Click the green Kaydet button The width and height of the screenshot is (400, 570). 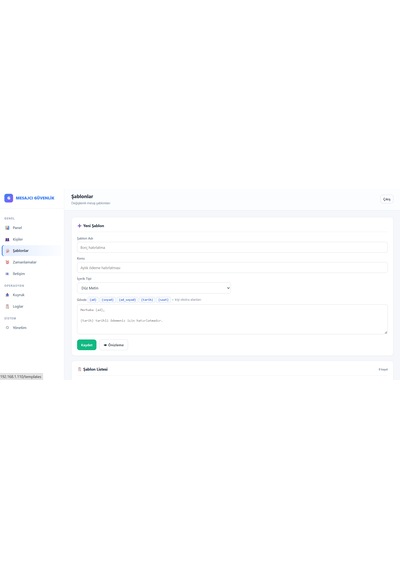(x=87, y=345)
